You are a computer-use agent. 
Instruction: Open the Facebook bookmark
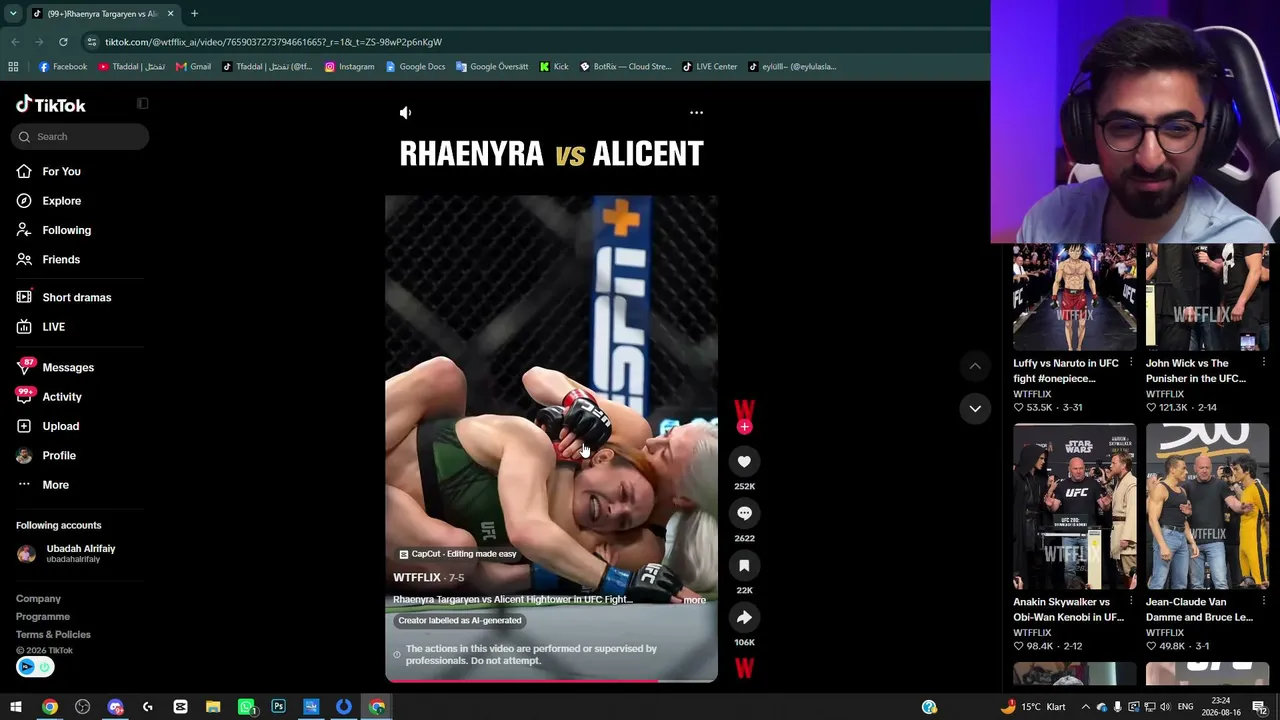coord(63,67)
